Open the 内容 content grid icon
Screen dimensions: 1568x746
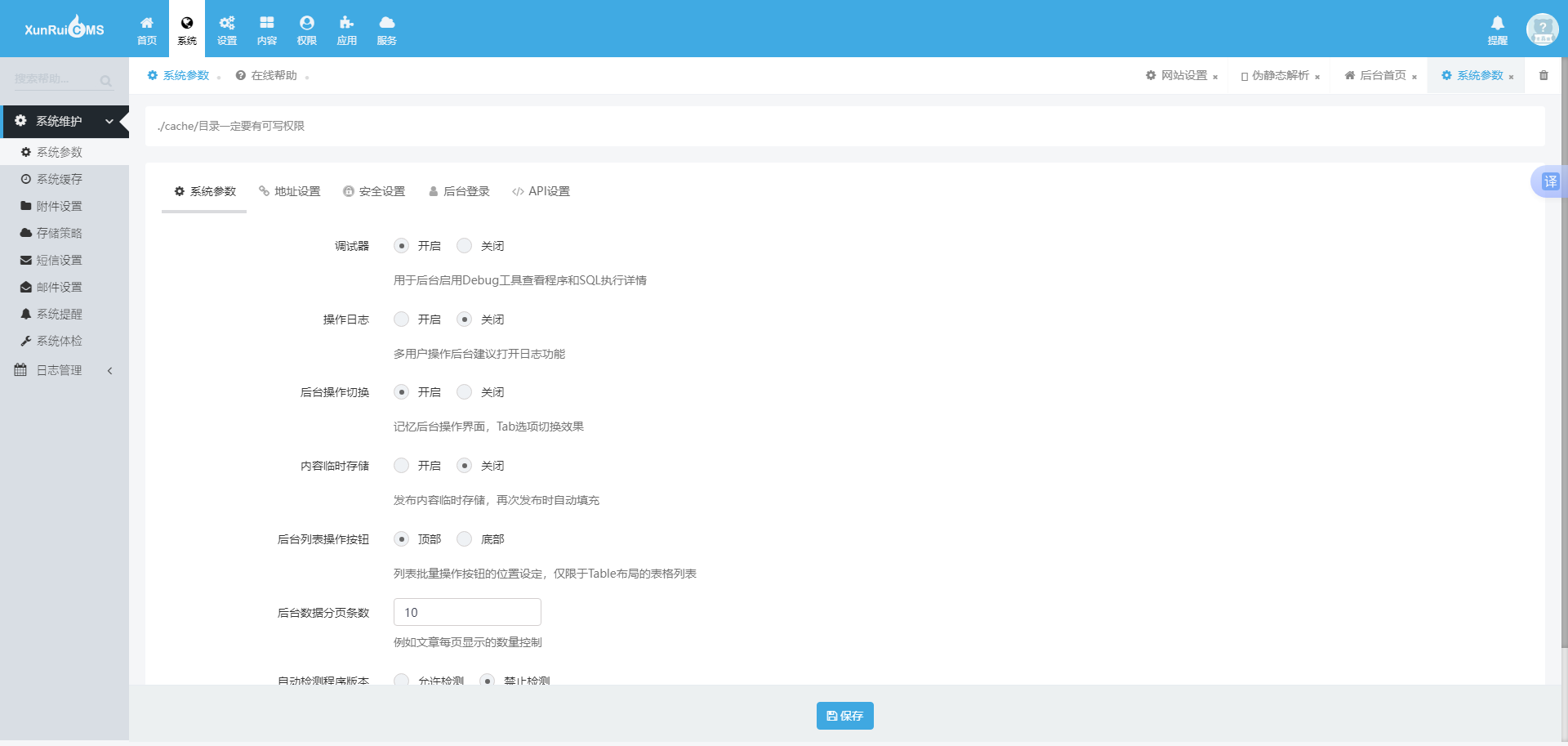pyautogui.click(x=266, y=29)
